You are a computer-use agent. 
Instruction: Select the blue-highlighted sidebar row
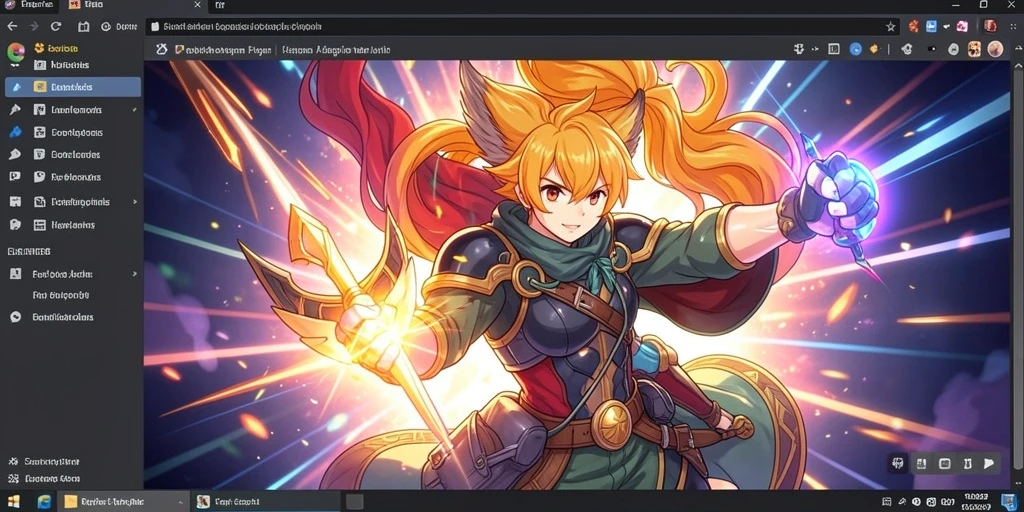coord(72,87)
